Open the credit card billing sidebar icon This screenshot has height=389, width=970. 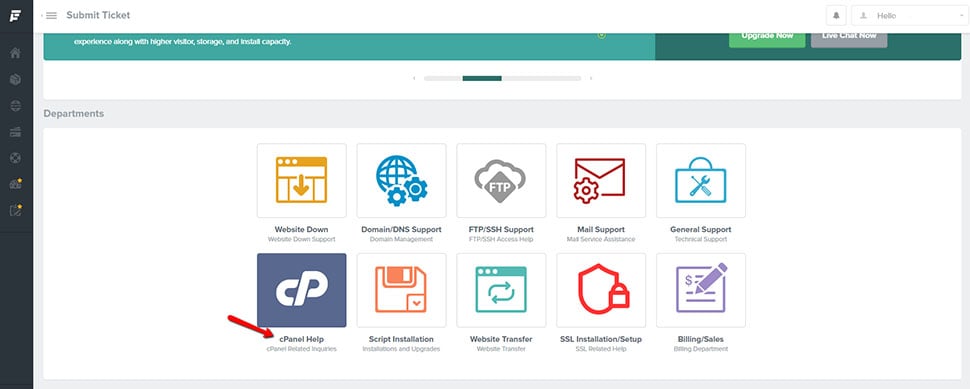15,132
